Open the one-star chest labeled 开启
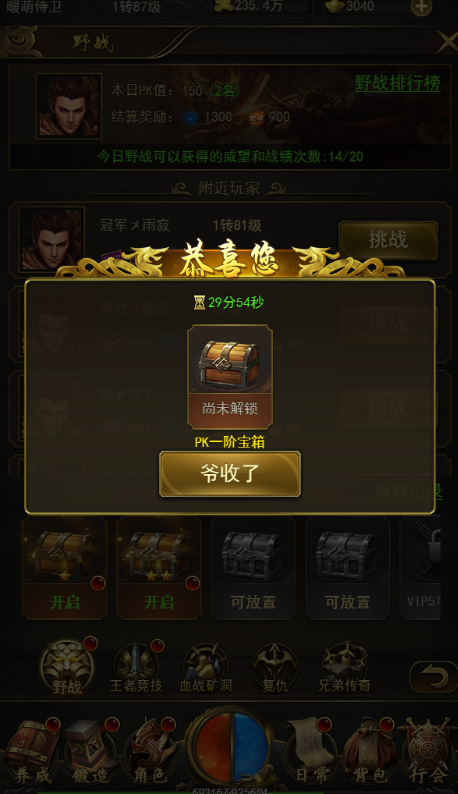This screenshot has width=458, height=794. tap(64, 568)
